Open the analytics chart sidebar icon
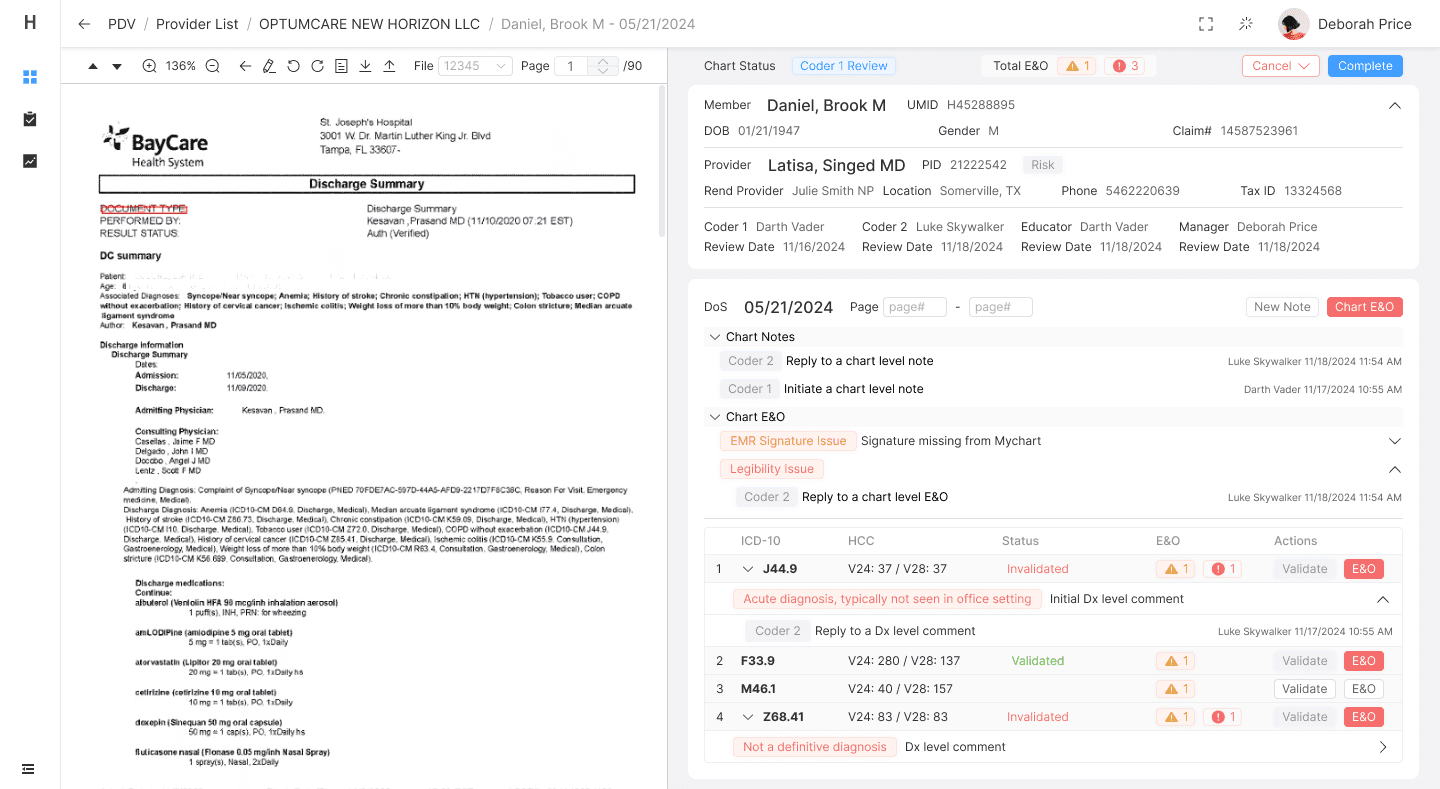The height and width of the screenshot is (789, 1440). coord(30,161)
